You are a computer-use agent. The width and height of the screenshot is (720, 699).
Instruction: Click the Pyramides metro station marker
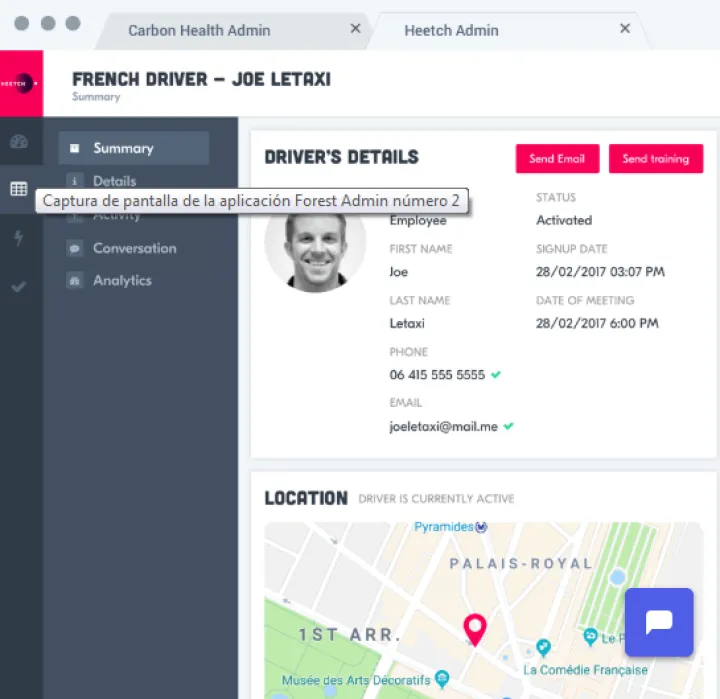tap(481, 526)
